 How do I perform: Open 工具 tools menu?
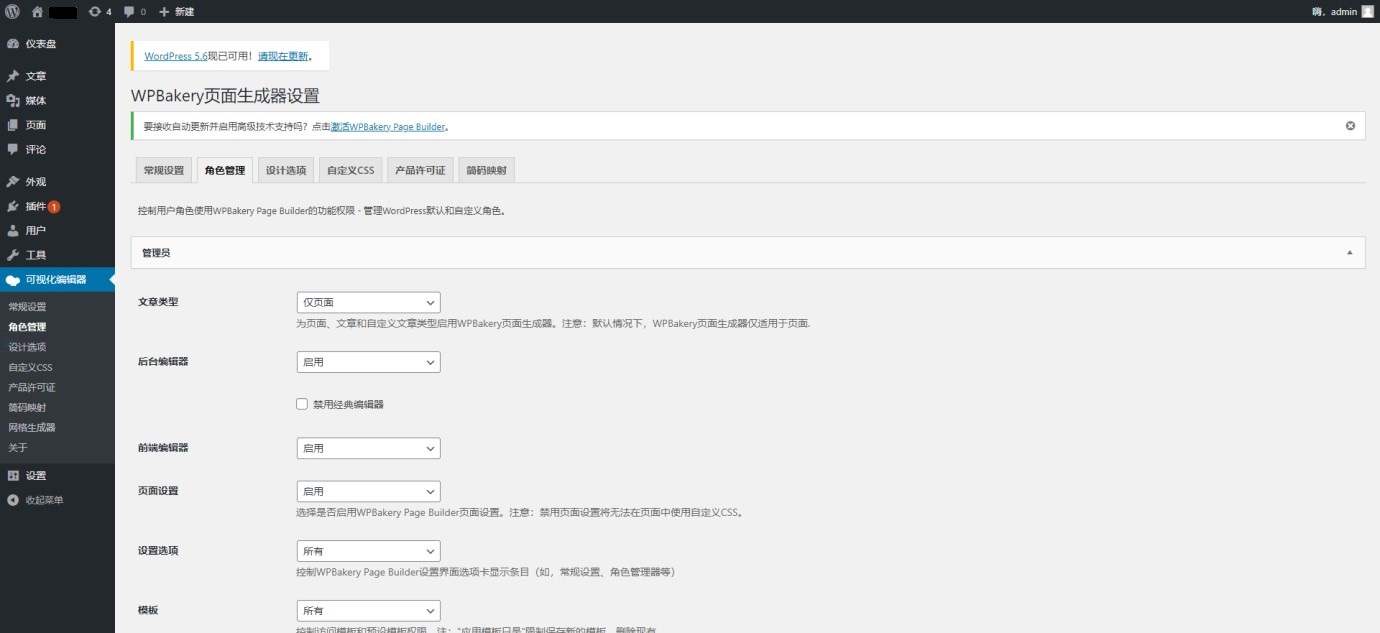(x=57, y=255)
